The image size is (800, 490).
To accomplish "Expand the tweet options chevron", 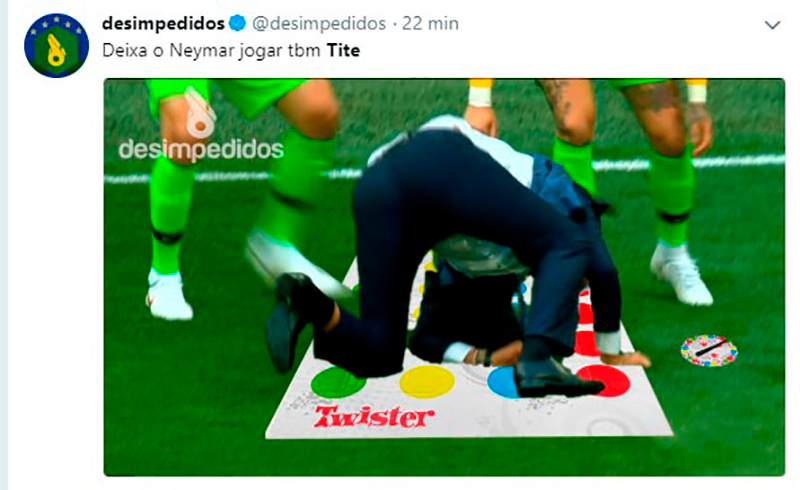I will coord(772,24).
